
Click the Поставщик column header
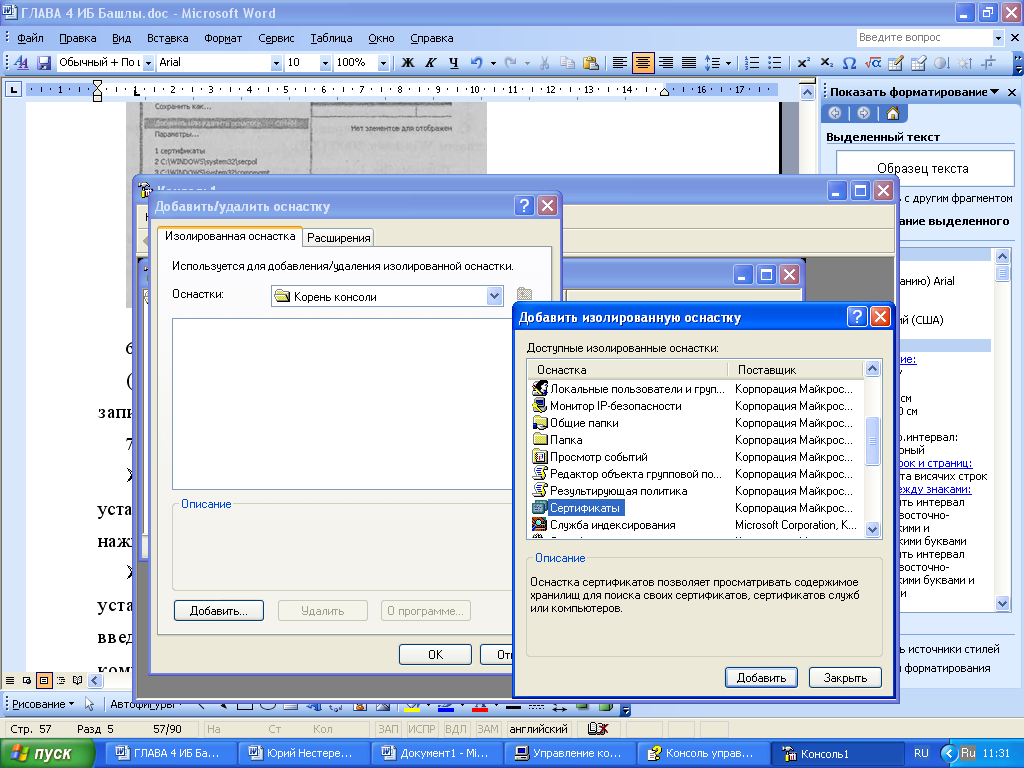click(x=795, y=370)
